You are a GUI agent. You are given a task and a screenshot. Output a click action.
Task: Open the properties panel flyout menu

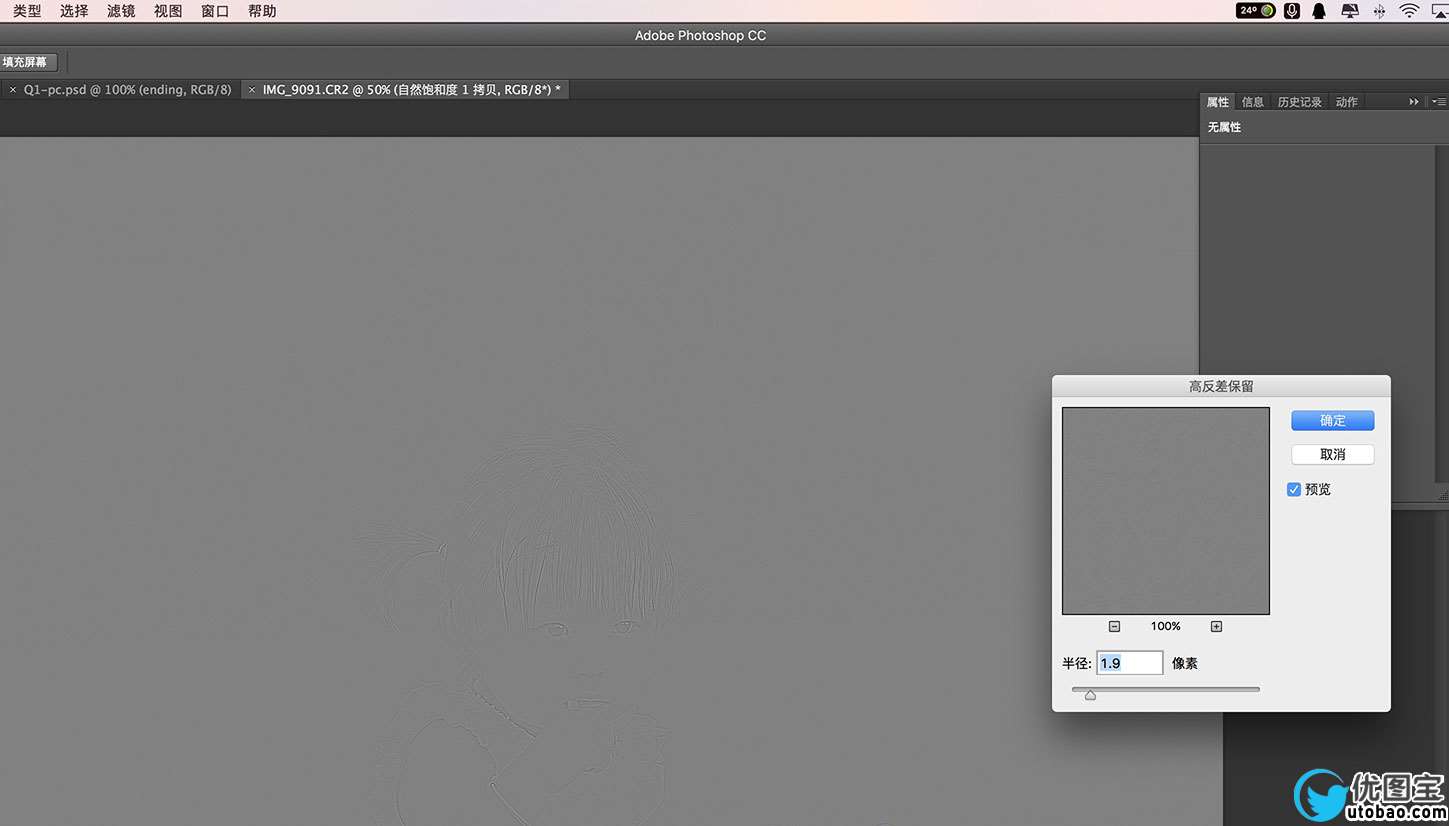click(x=1439, y=102)
